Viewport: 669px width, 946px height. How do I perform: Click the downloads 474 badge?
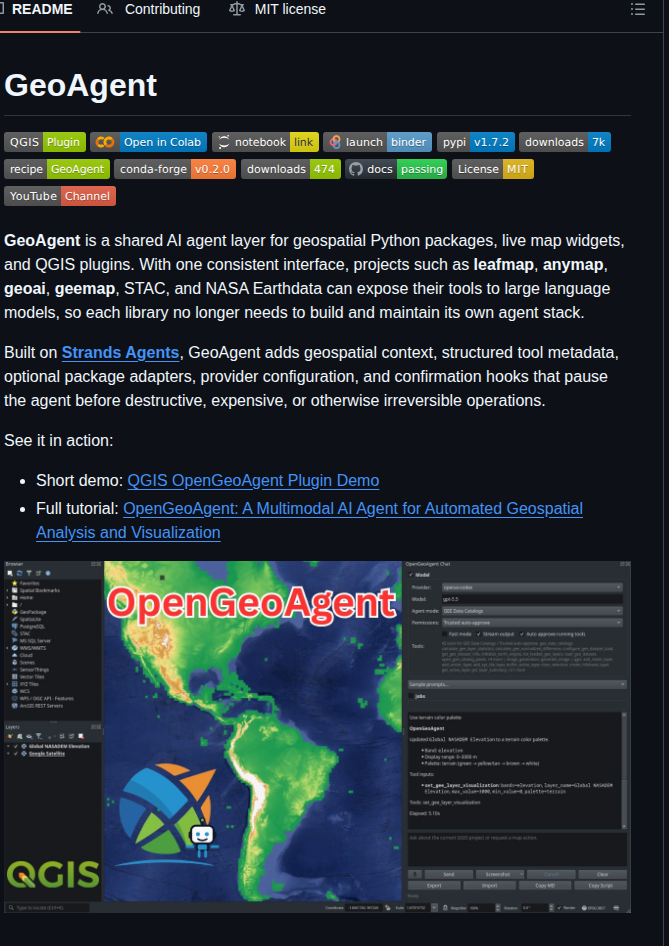(x=291, y=169)
